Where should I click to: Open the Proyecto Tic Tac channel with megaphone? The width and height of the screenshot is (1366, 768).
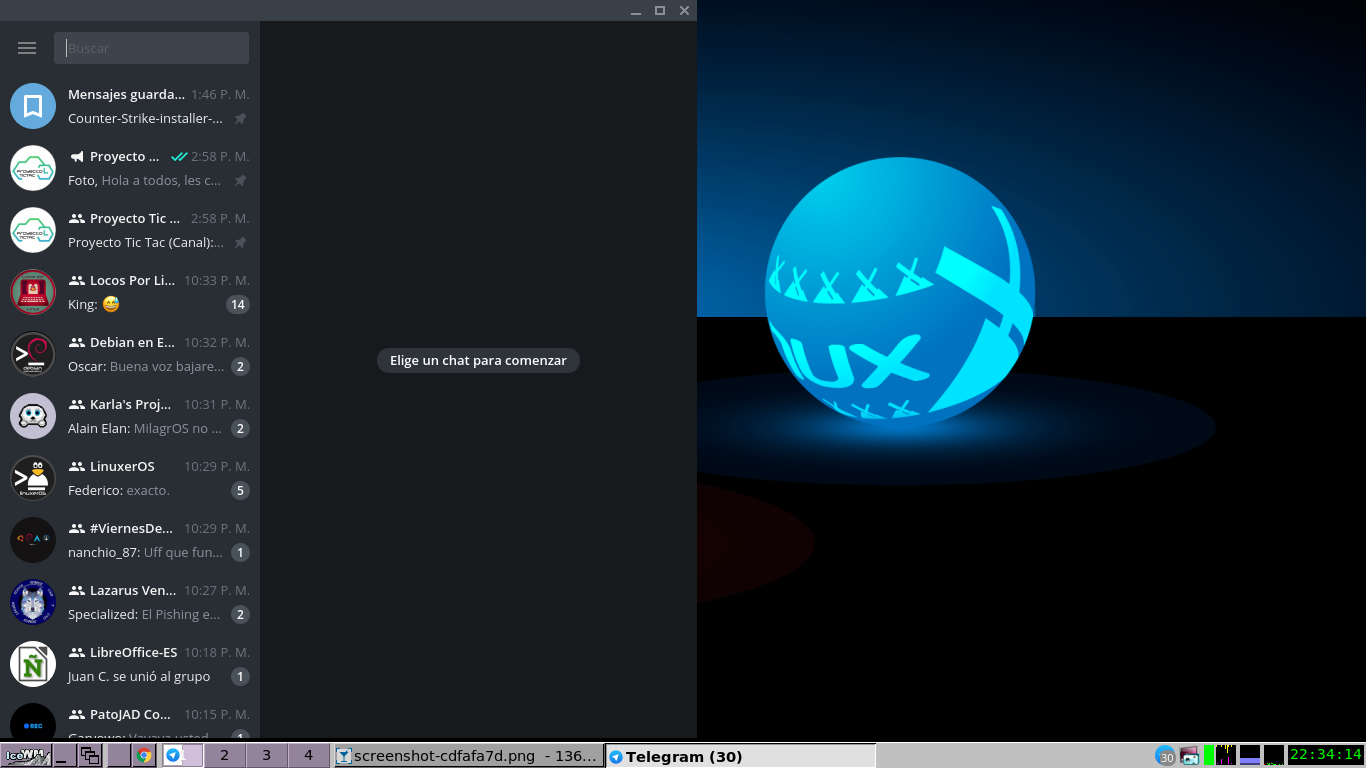[130, 168]
